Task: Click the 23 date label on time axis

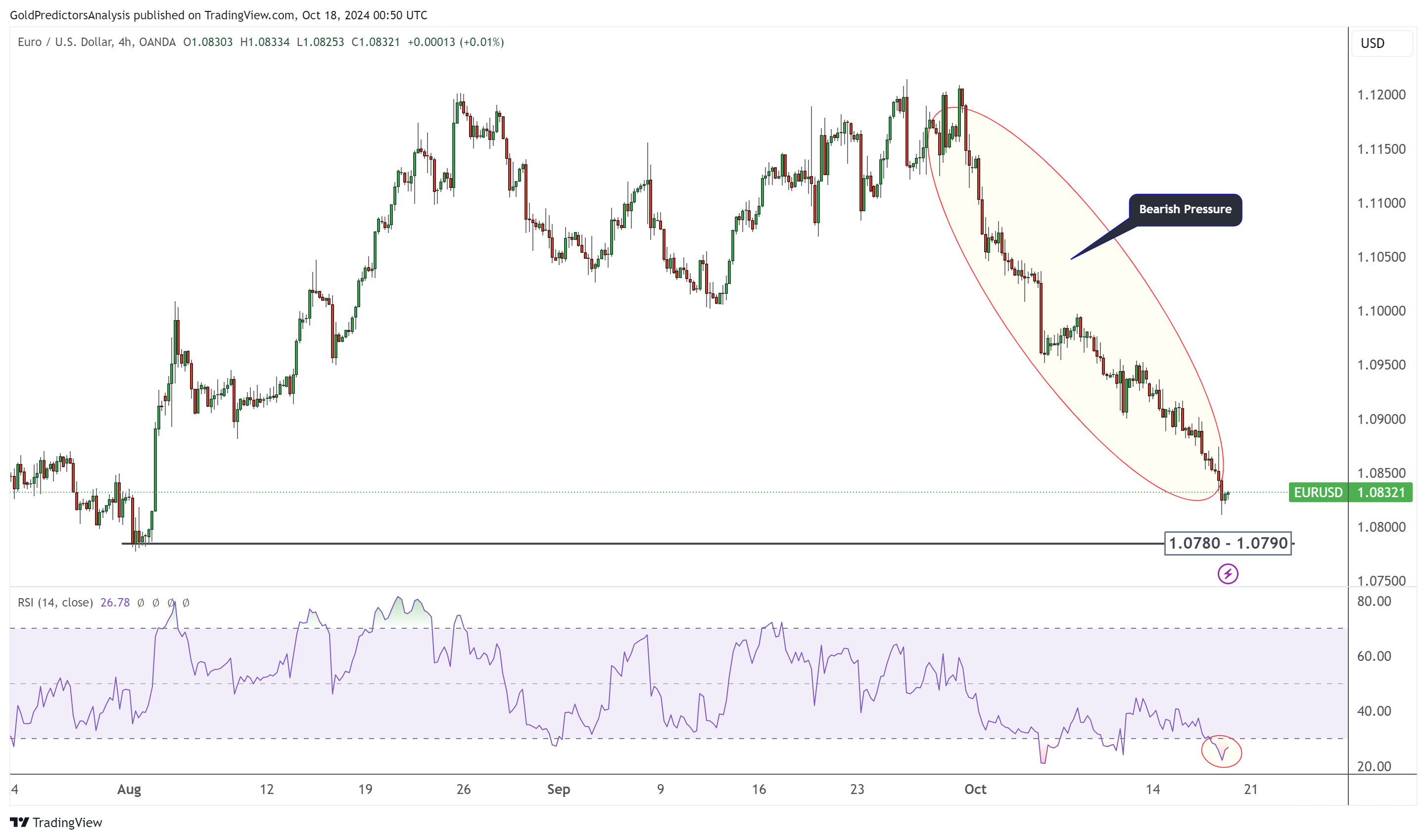Action: point(857,789)
